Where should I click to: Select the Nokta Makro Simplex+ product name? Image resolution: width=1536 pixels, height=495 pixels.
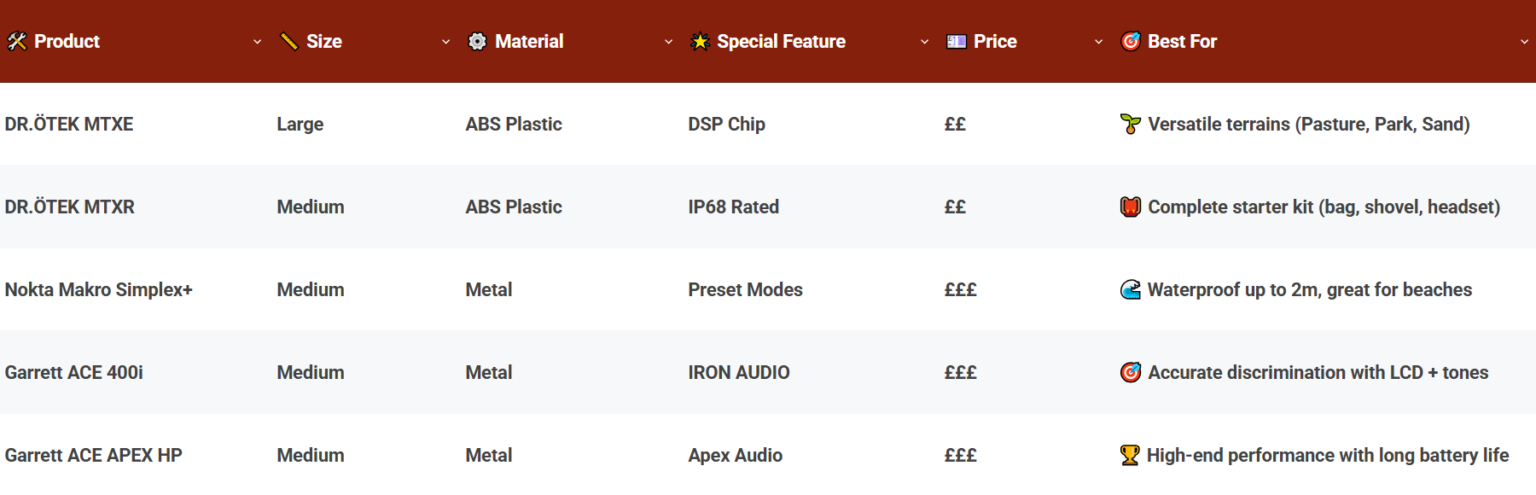[99, 290]
